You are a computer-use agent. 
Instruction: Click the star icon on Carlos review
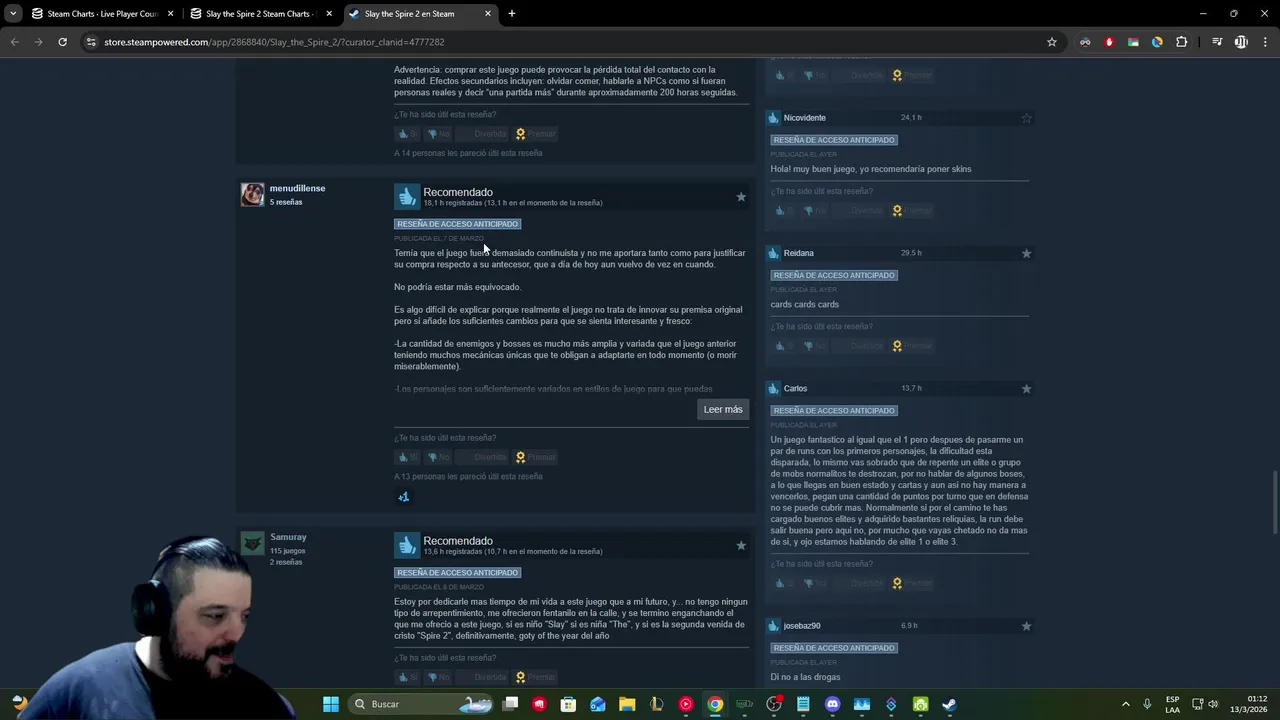(1026, 388)
